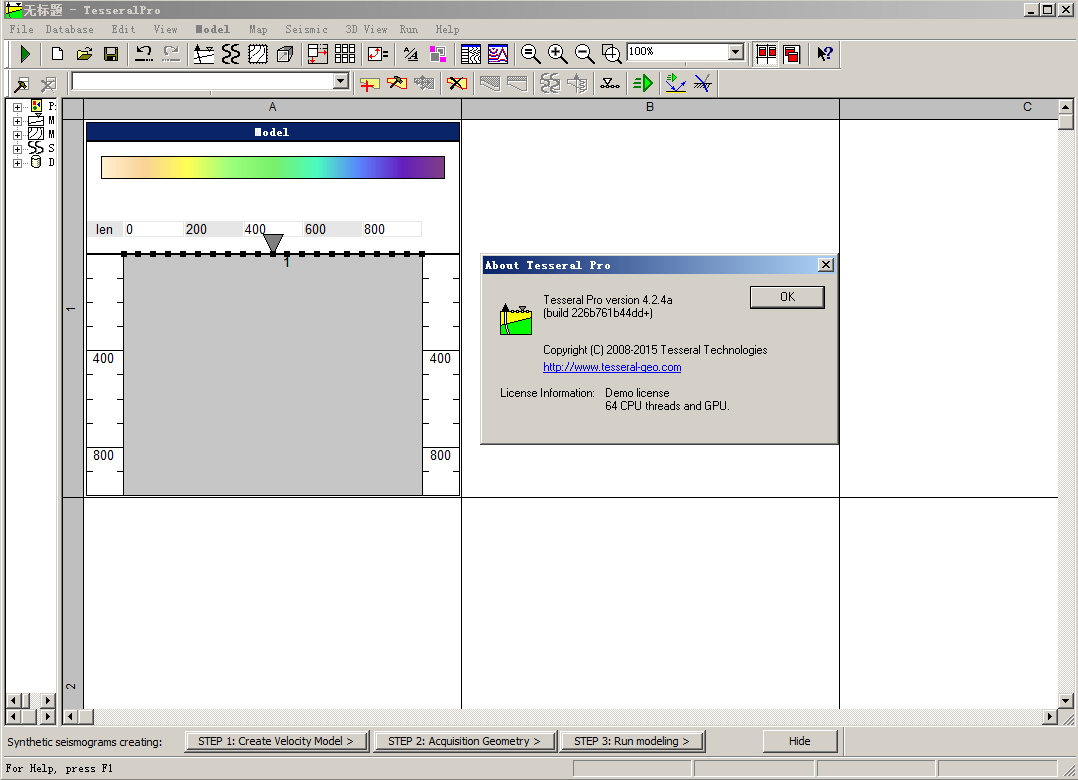1078x780 pixels.
Task: Click OK in the About Tesseral Pro dialog
Action: click(x=787, y=297)
